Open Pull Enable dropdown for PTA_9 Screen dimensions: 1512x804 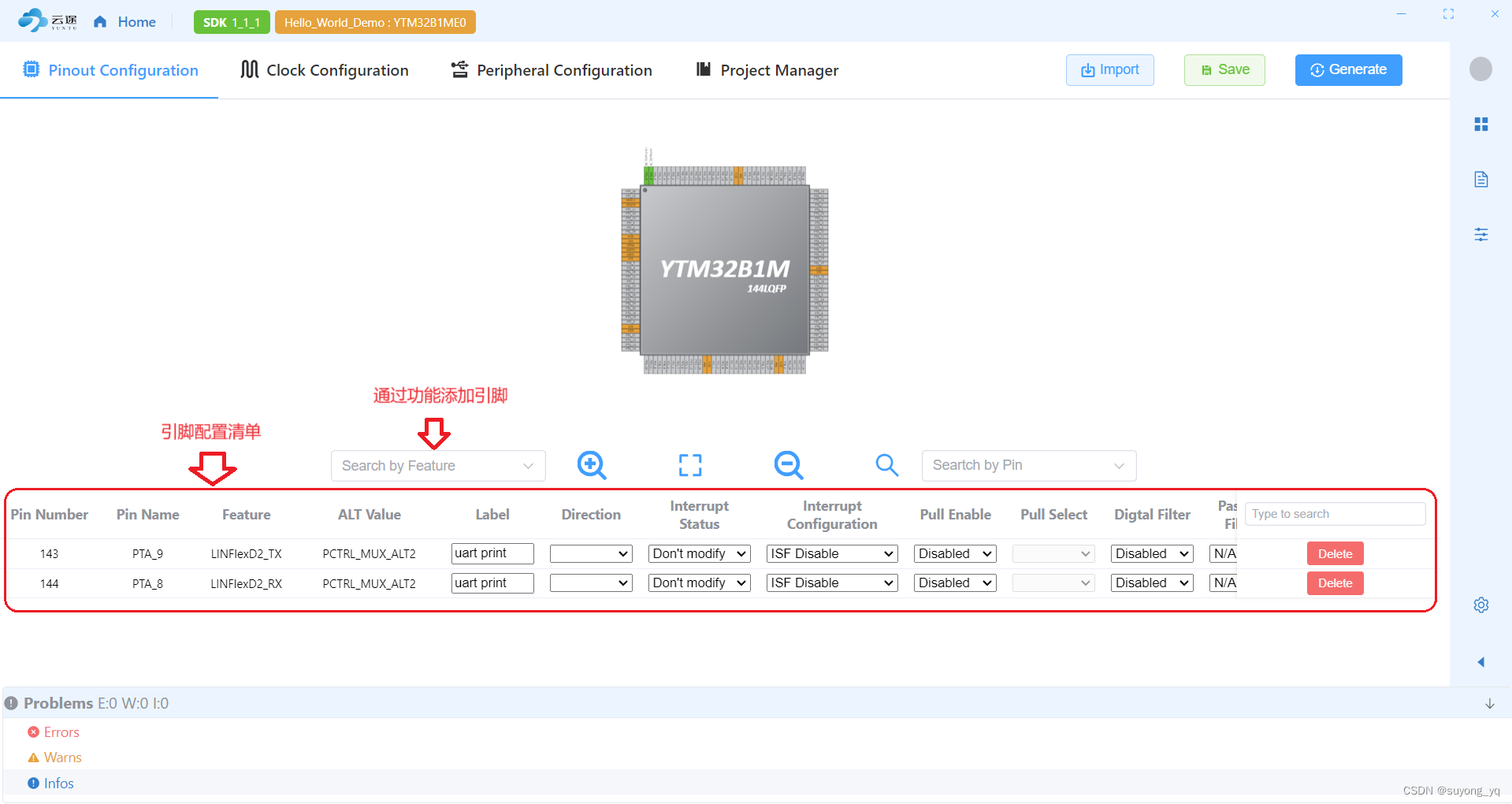point(955,554)
